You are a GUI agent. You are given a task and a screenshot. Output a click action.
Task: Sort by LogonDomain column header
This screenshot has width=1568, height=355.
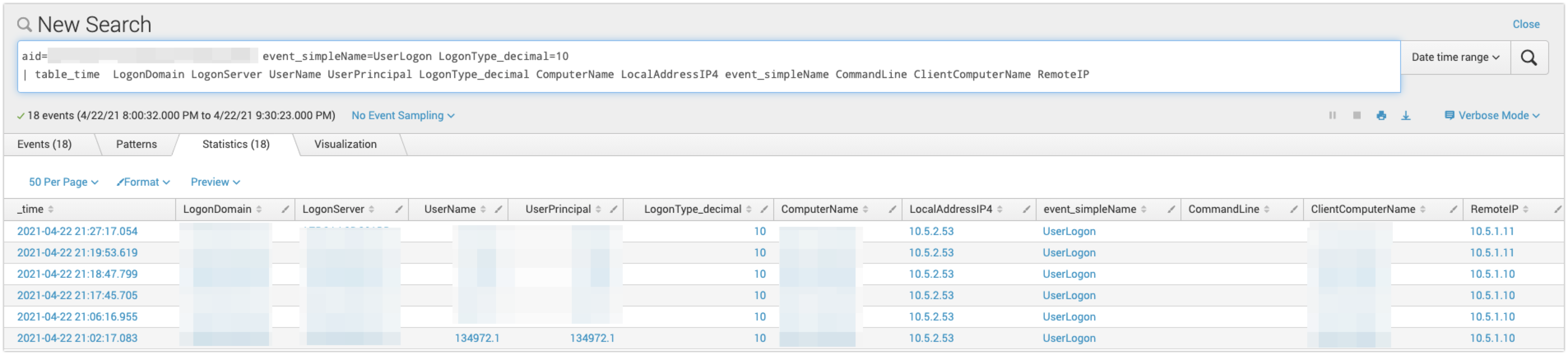click(223, 209)
